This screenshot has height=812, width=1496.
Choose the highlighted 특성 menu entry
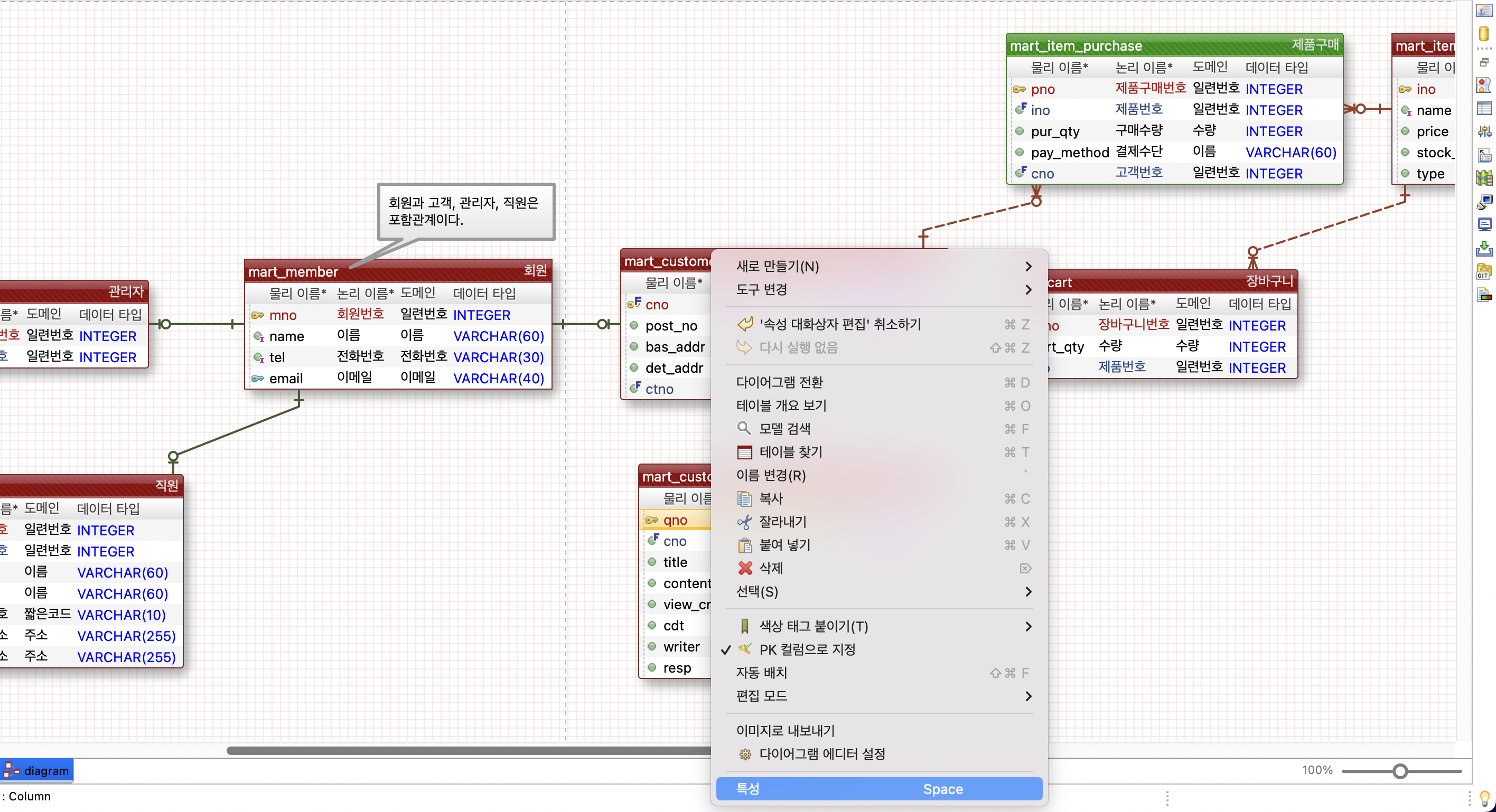tap(879, 789)
